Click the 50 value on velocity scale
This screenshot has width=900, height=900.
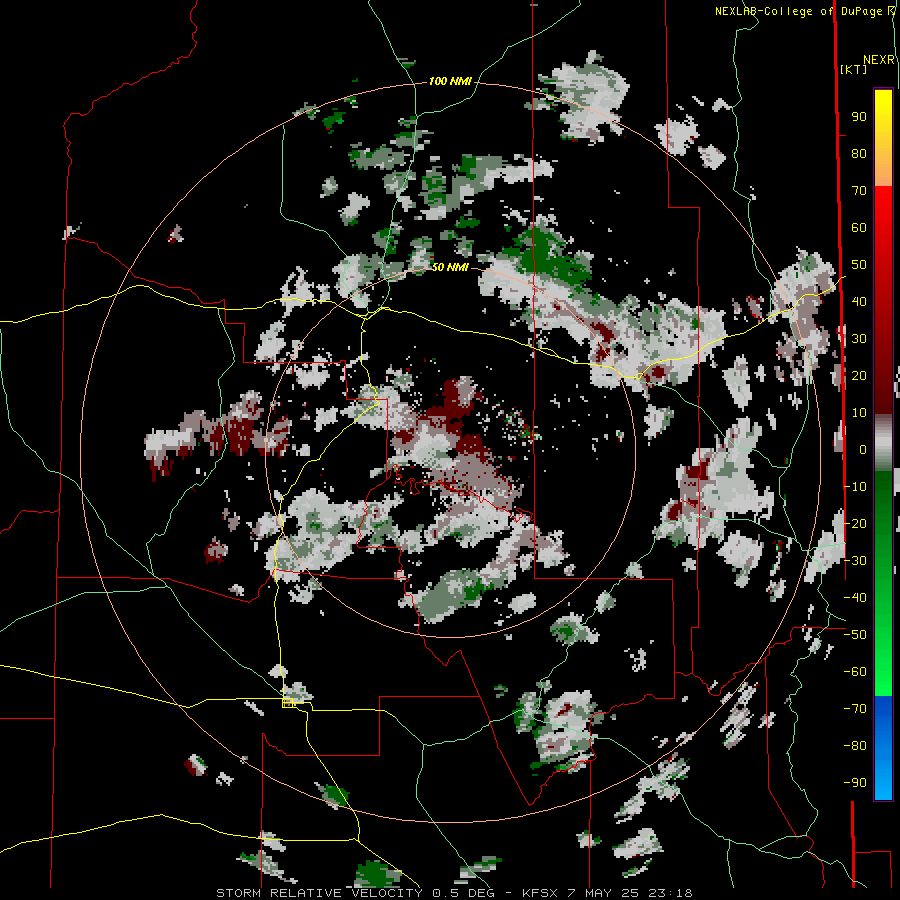coord(859,265)
